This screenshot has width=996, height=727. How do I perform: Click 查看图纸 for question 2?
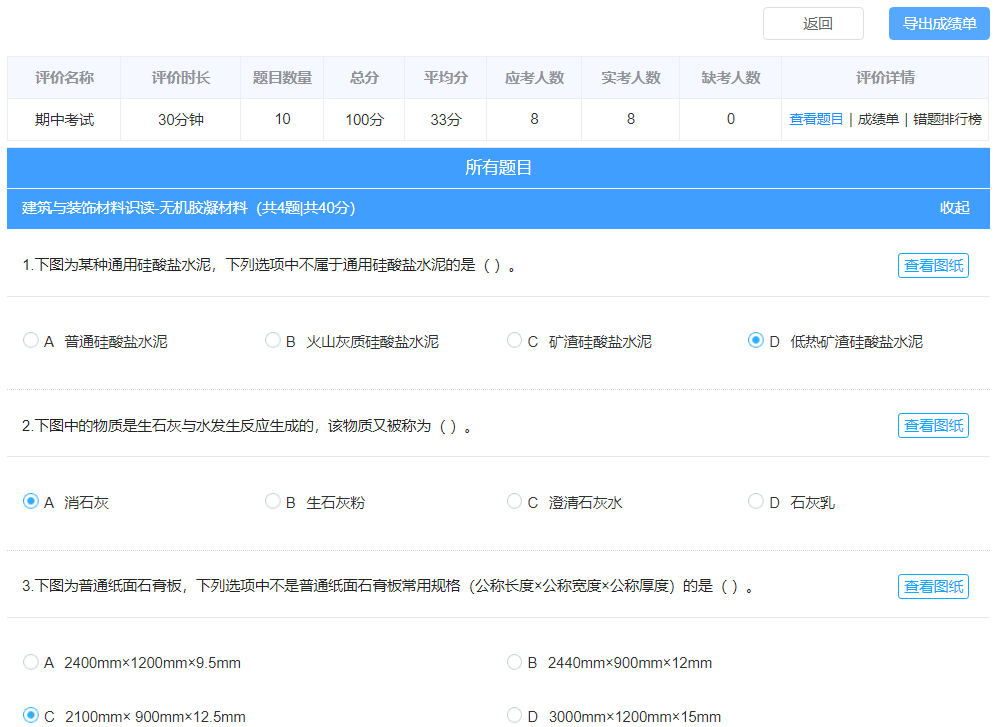click(933, 425)
